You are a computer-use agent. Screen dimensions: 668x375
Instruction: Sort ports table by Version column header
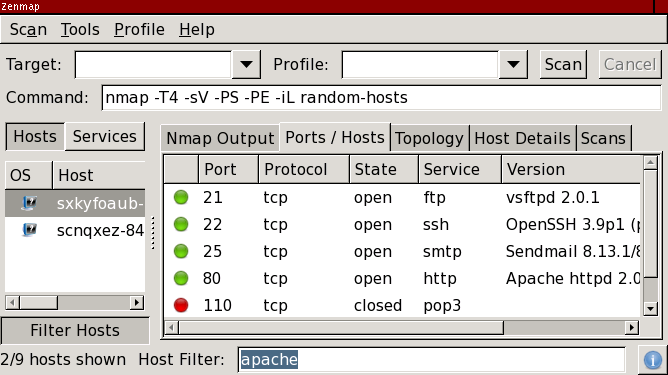tap(571, 169)
